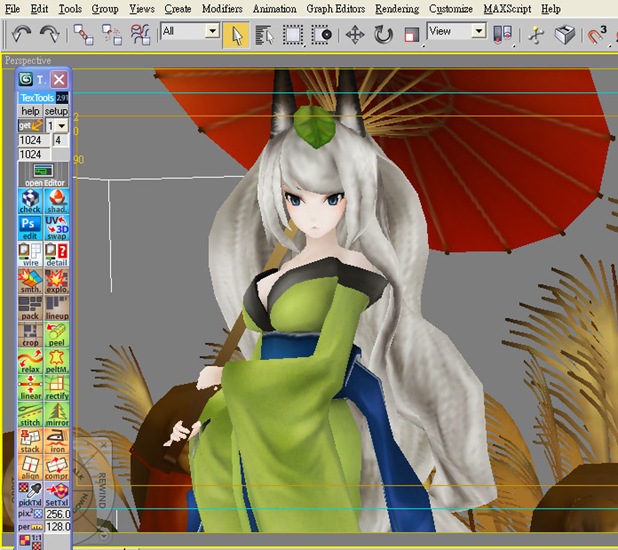Select the Rotate tool
Image resolution: width=618 pixels, height=550 pixels.
click(383, 35)
